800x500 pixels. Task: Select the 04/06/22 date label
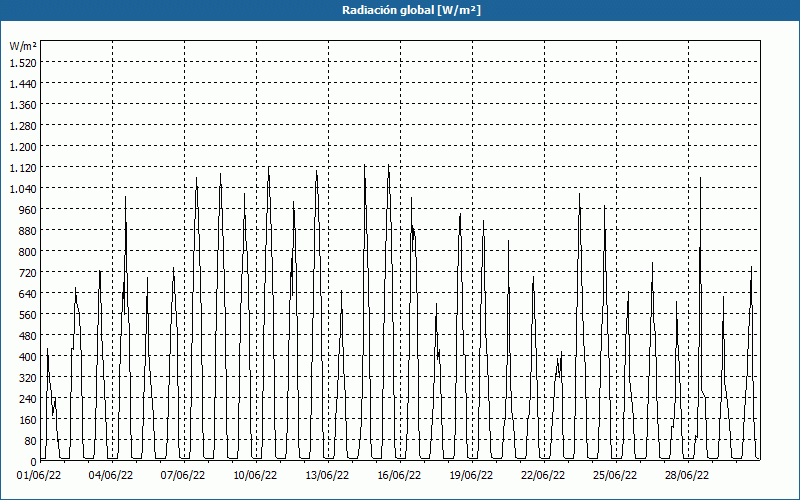coord(111,475)
